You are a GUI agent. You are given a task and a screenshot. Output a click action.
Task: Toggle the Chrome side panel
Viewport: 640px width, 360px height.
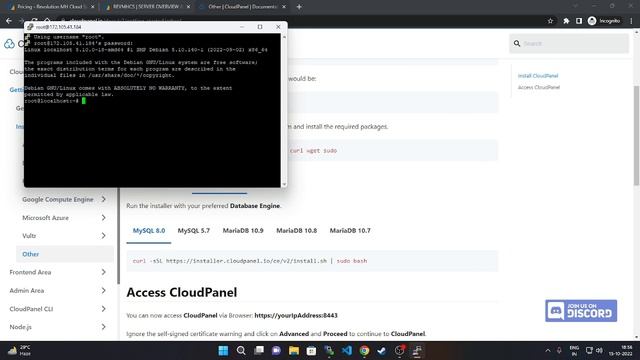(x=579, y=21)
